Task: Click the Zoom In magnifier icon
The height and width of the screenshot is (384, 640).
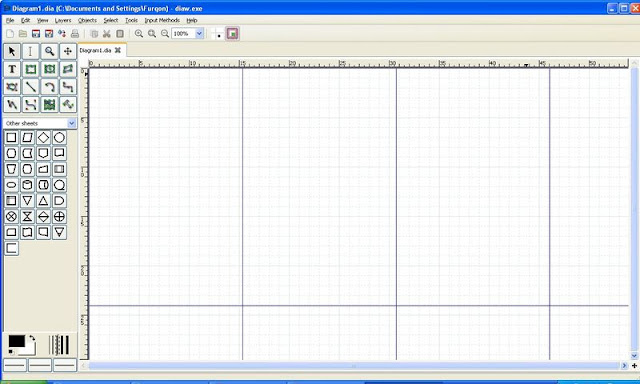Action: tap(139, 33)
